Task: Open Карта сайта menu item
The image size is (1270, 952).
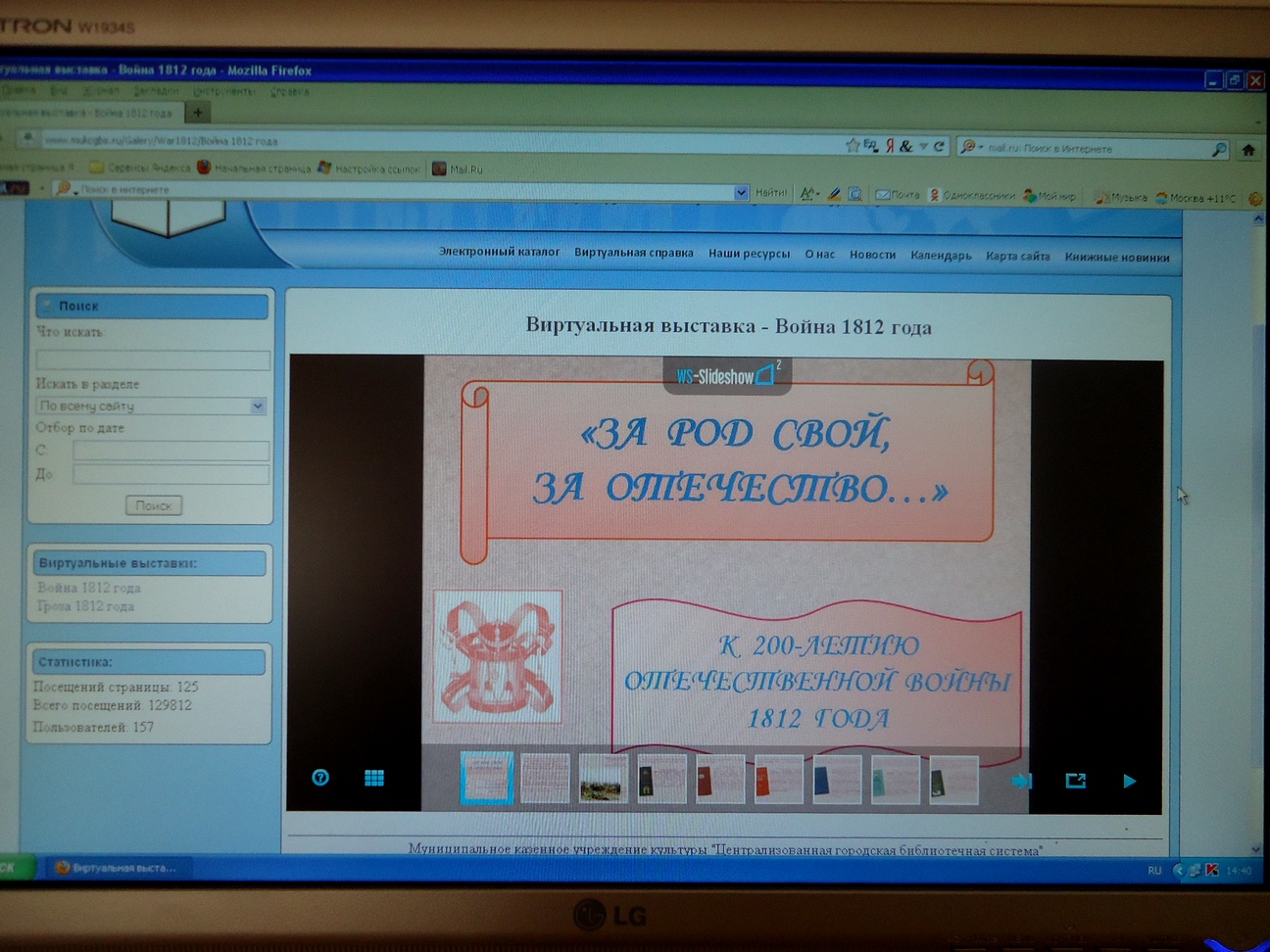Action: pyautogui.click(x=1017, y=257)
